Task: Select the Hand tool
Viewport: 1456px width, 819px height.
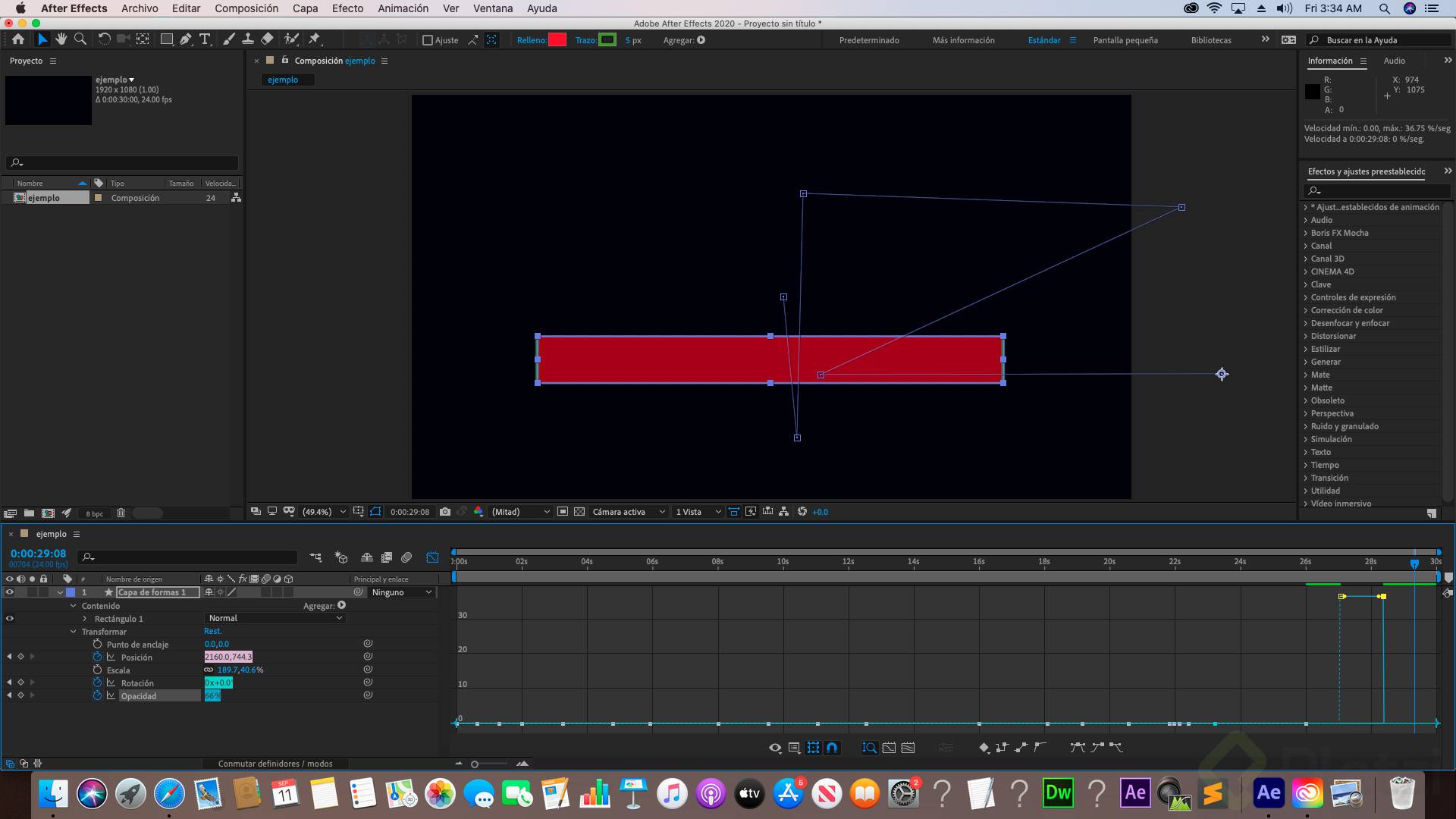Action: click(x=61, y=39)
